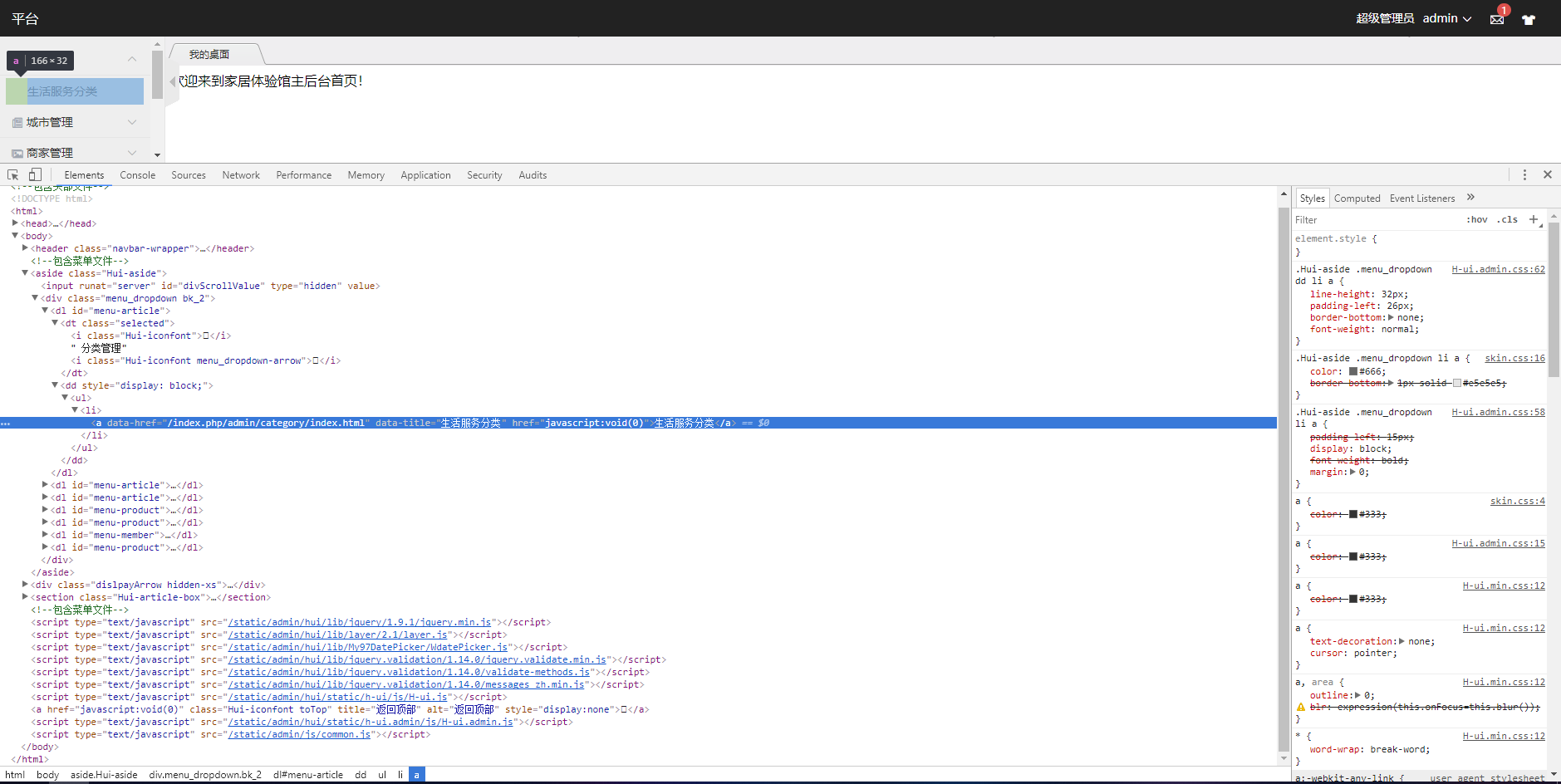Open #333 swatch in H-ui.admin.css:15 rule

tap(1353, 556)
